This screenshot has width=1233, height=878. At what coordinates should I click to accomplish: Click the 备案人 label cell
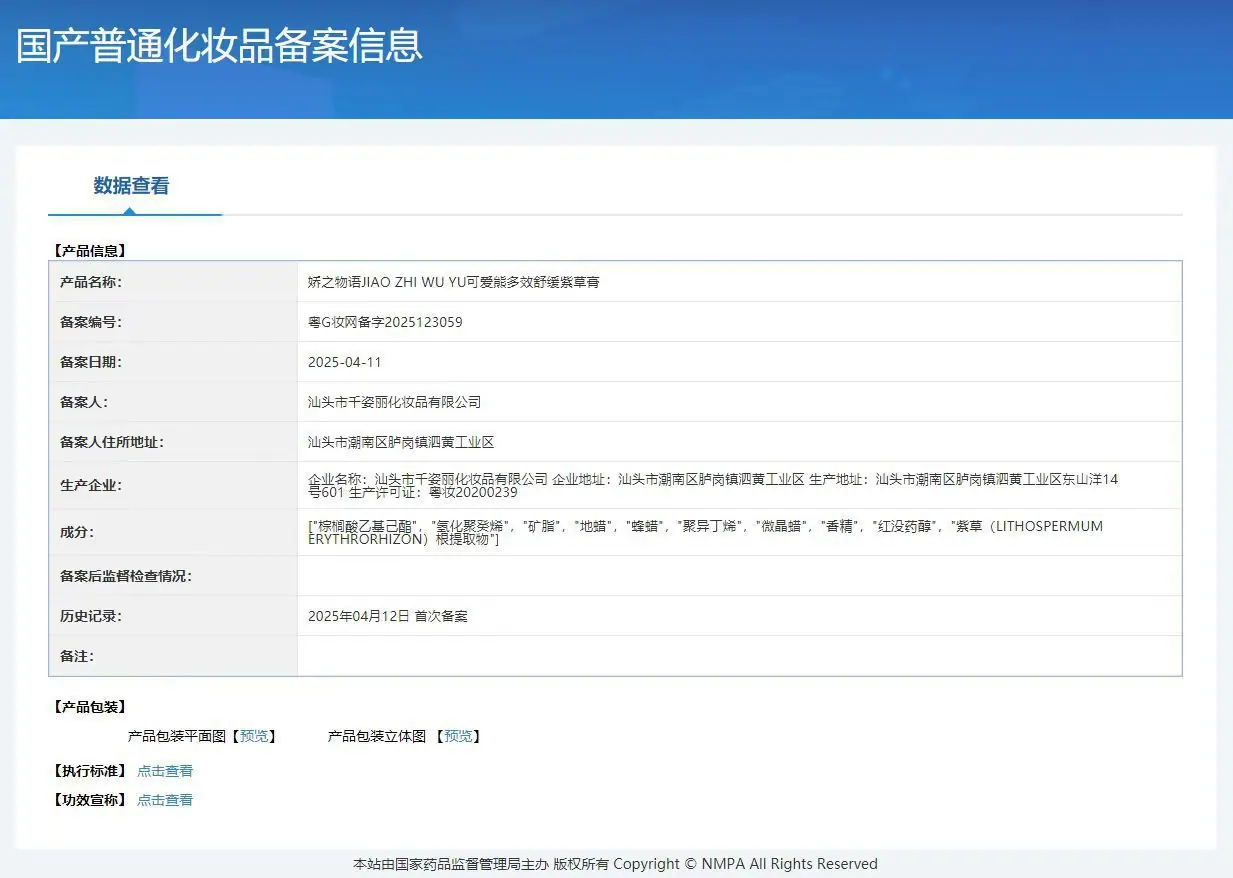pos(173,402)
